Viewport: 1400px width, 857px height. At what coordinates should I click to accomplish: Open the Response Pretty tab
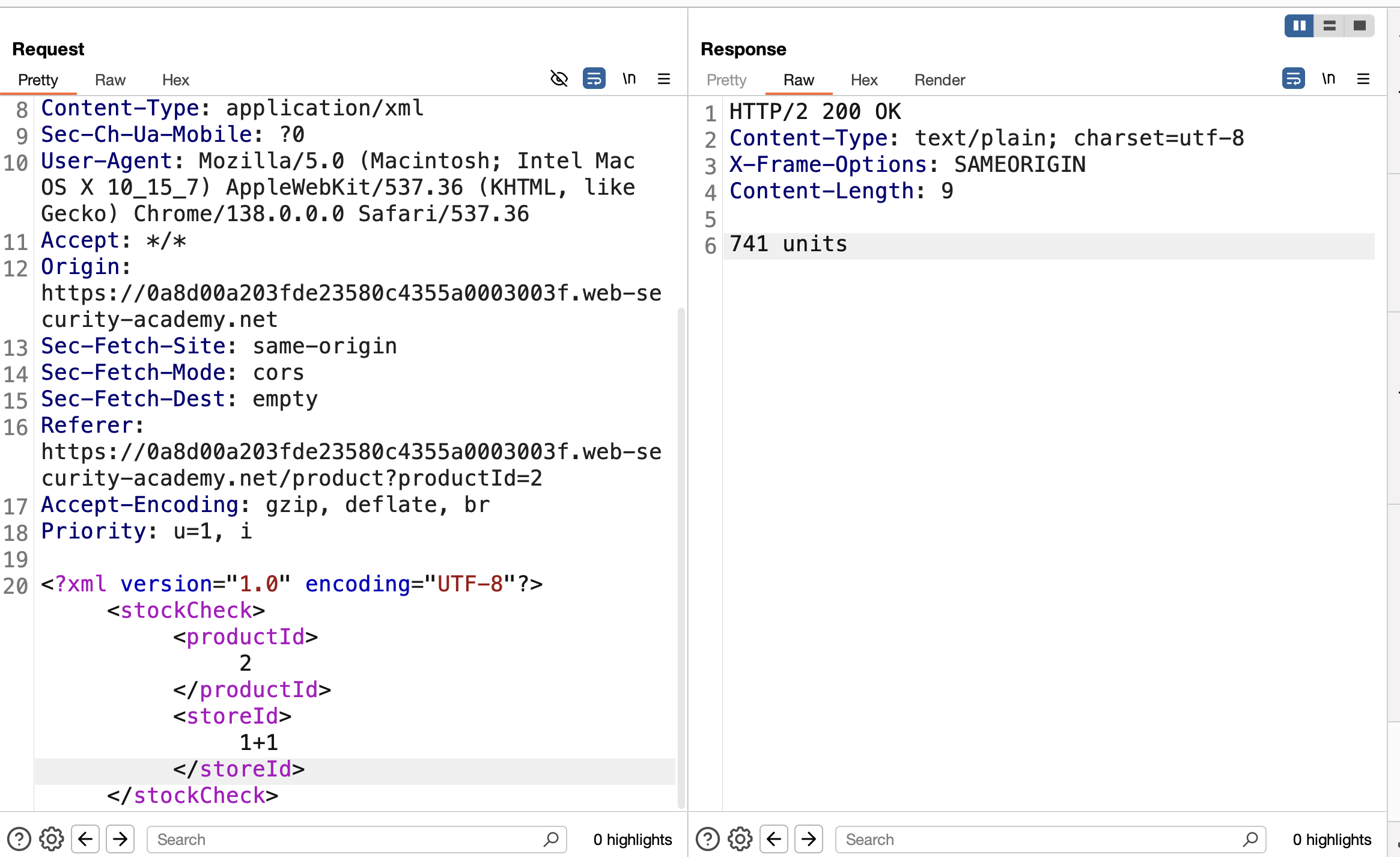tap(726, 80)
